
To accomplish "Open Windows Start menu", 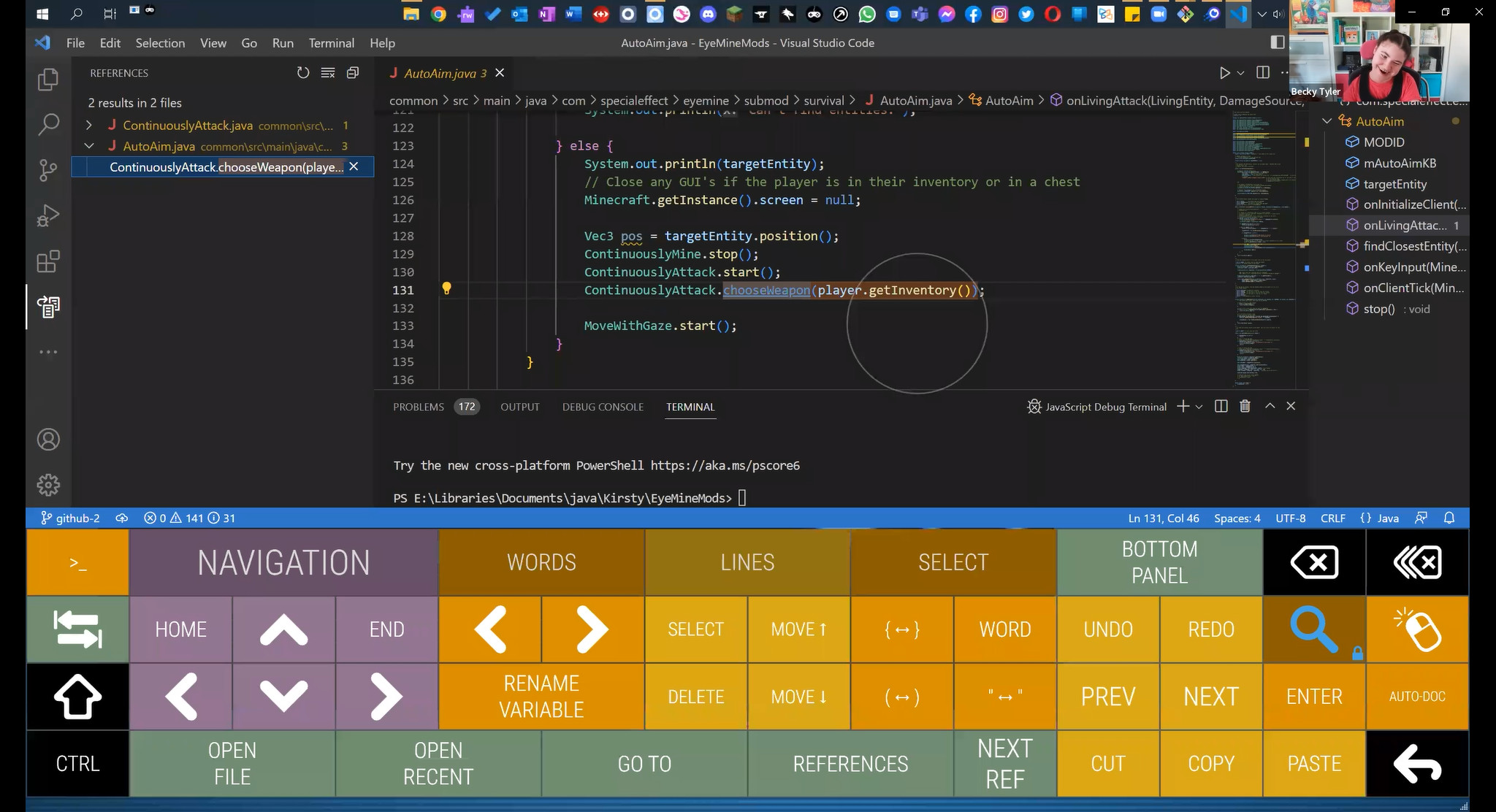I will click(42, 14).
